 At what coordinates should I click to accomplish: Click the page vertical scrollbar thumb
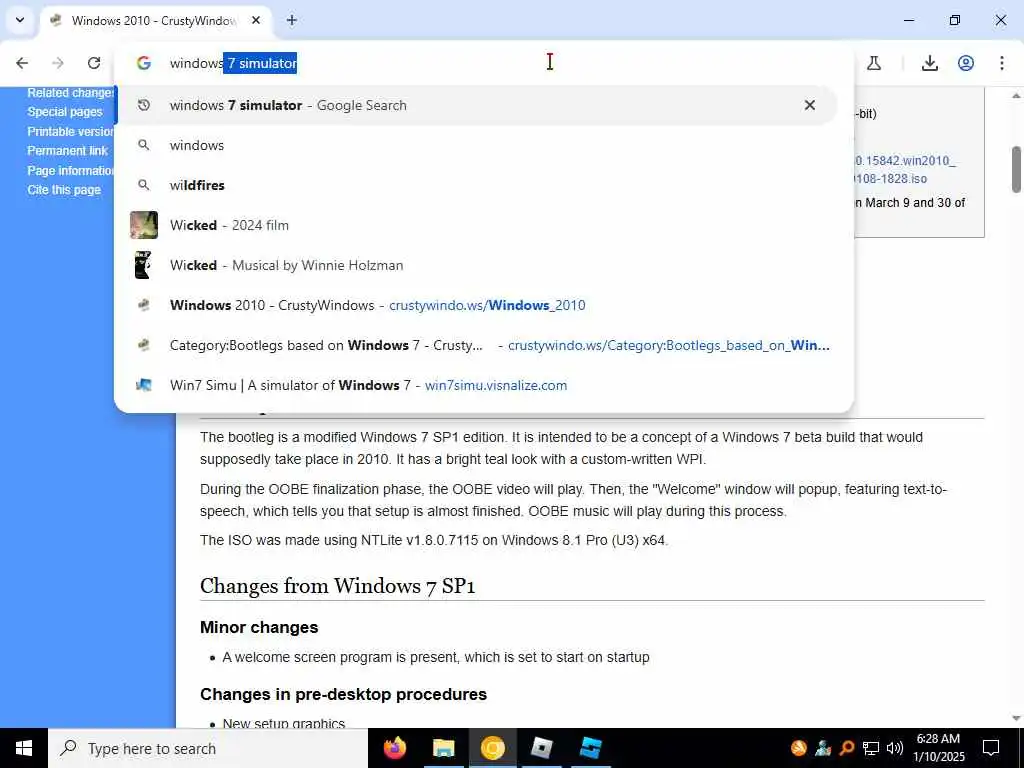pyautogui.click(x=1016, y=170)
